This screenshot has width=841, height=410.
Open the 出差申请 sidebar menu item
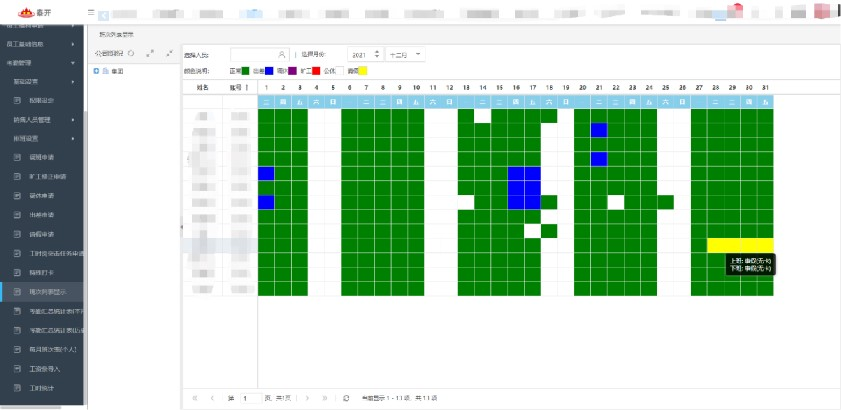42,215
